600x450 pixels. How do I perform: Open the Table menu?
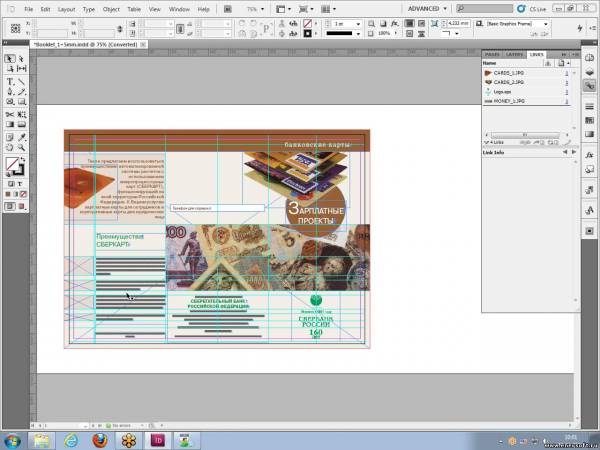click(134, 9)
